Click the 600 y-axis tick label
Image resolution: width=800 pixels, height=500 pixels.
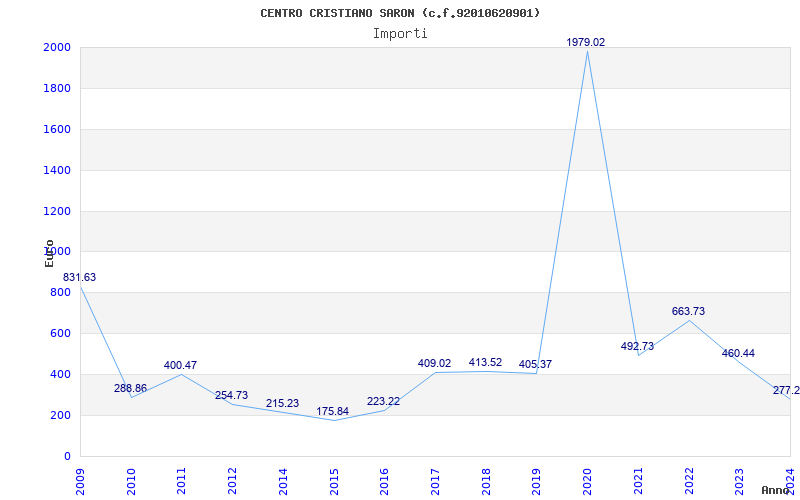(61, 334)
